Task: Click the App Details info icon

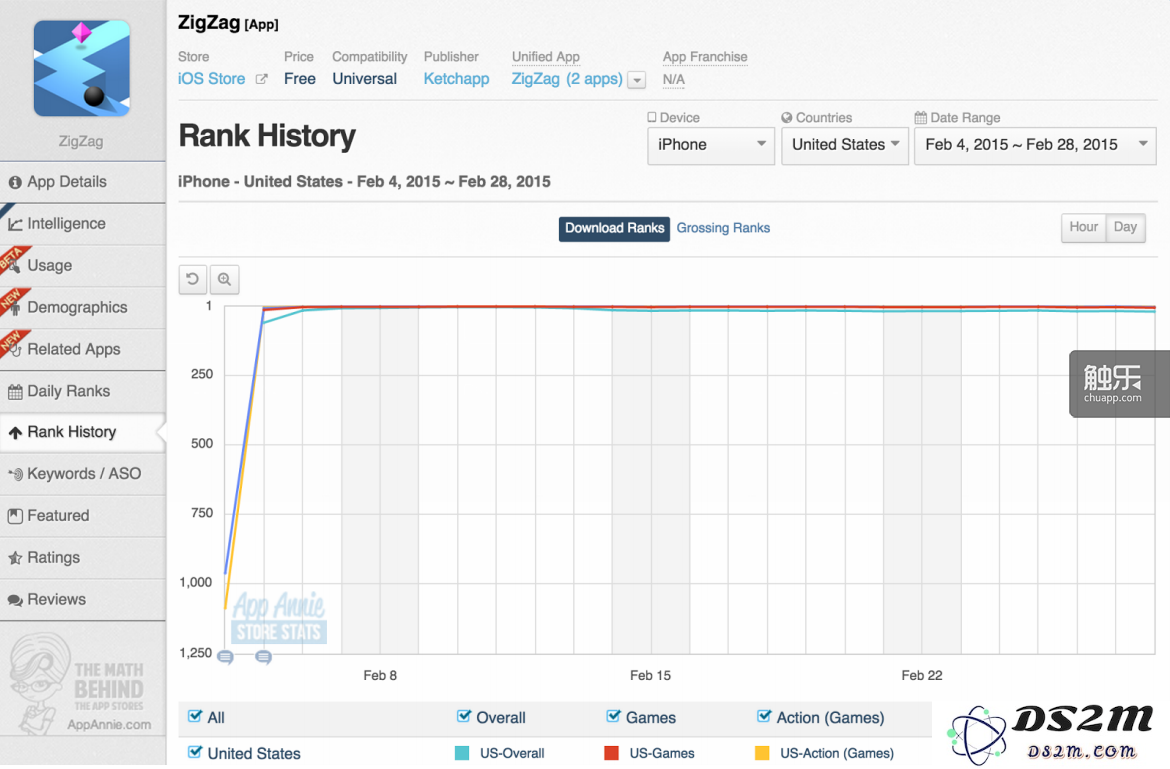Action: click(x=15, y=183)
